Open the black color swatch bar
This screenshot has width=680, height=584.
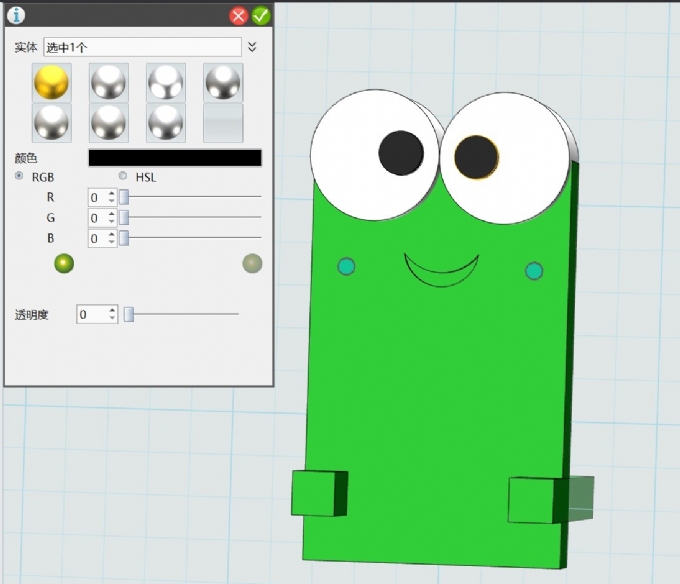[175, 158]
